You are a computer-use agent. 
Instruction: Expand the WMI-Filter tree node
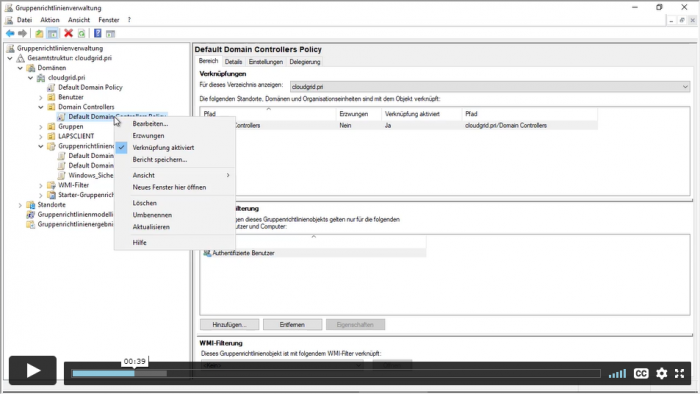coord(41,185)
